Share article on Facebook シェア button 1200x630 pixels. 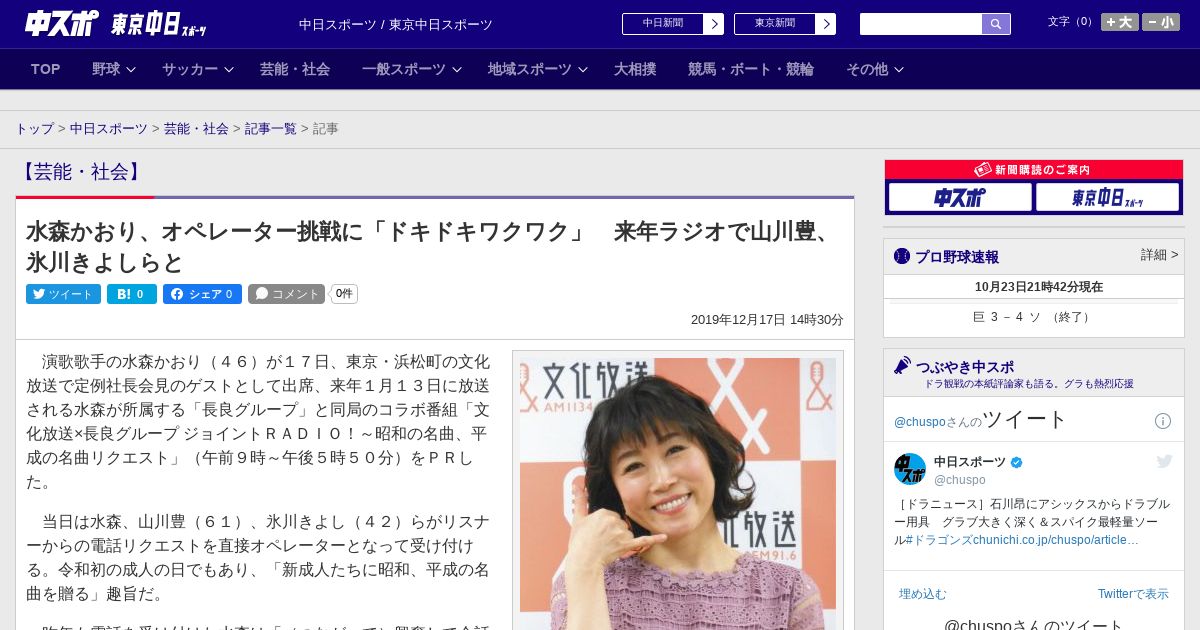pos(202,294)
